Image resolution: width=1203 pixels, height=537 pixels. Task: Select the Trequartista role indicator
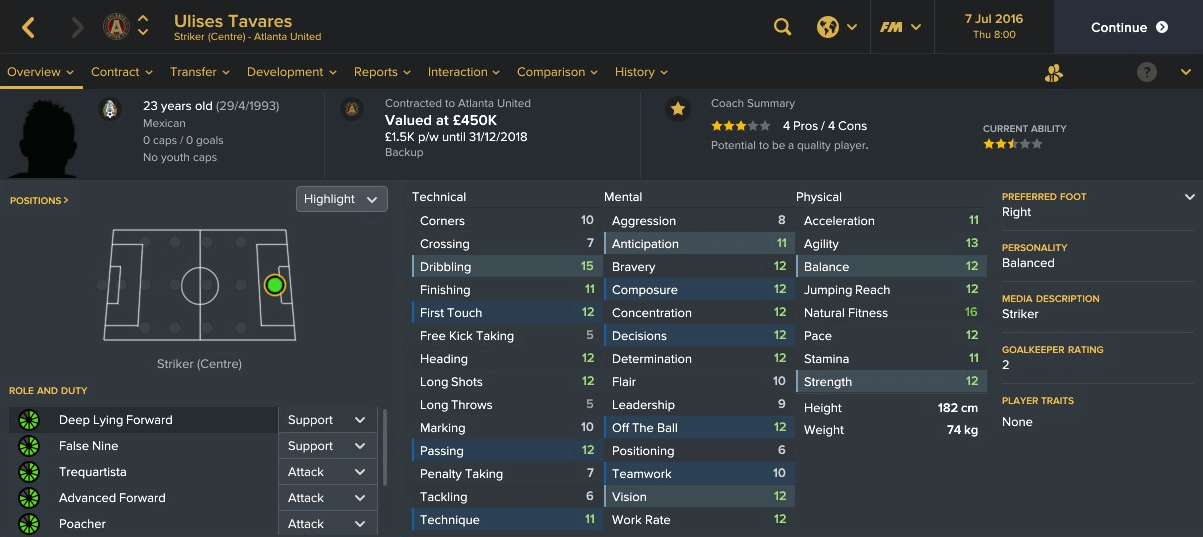(28, 472)
